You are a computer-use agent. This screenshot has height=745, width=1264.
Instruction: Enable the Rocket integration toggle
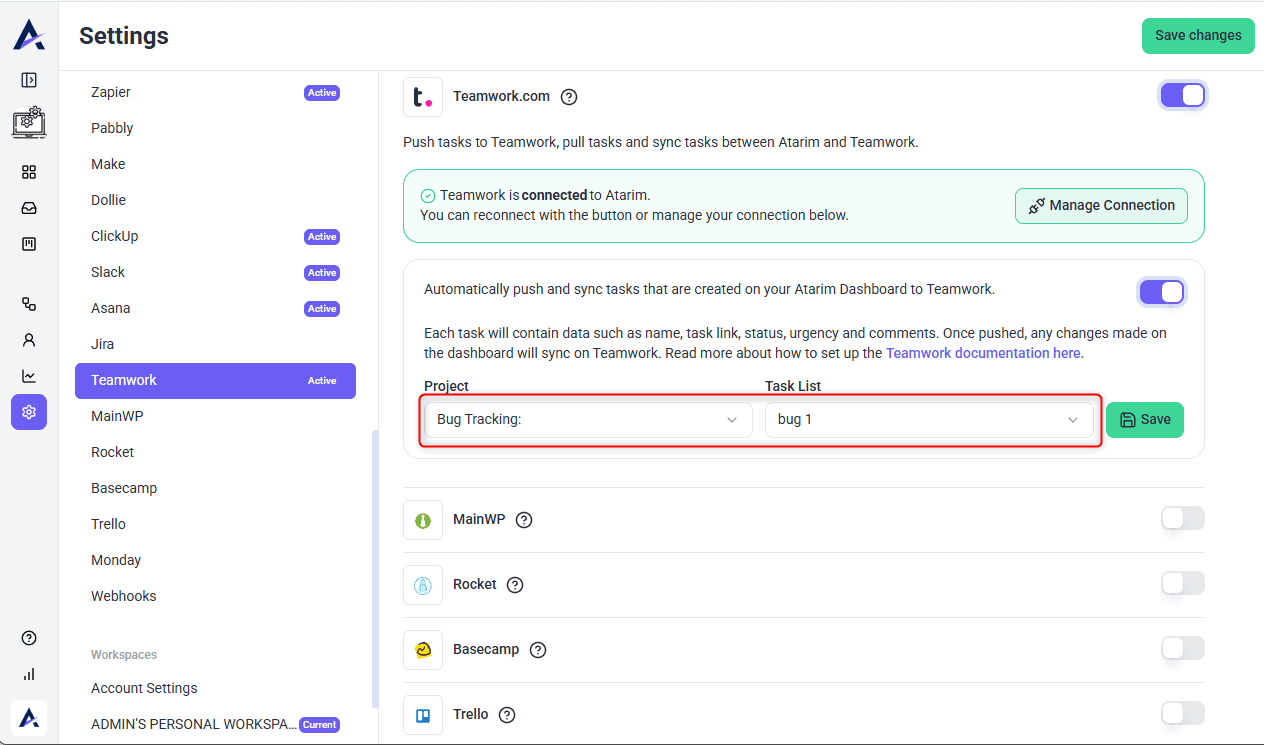tap(1183, 583)
